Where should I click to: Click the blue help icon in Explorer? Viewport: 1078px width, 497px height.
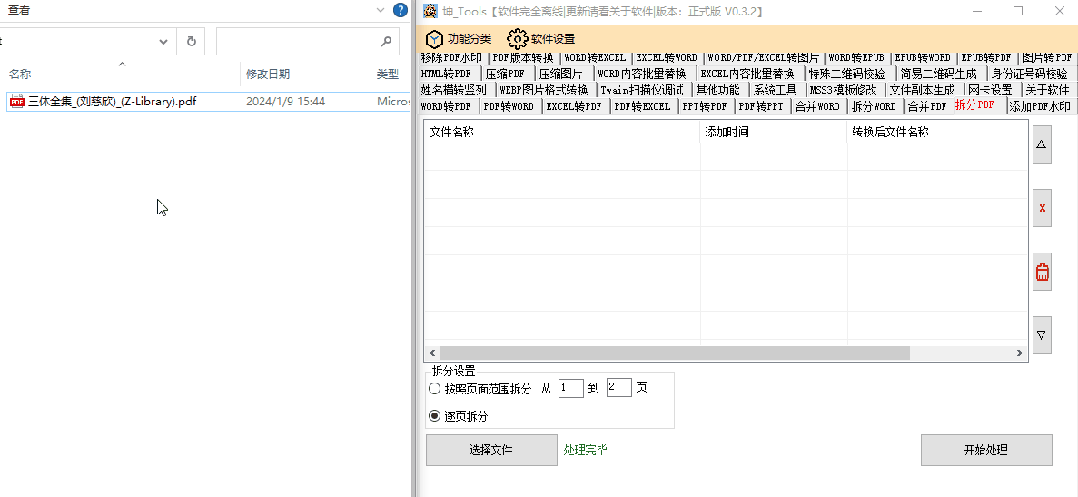[x=400, y=10]
